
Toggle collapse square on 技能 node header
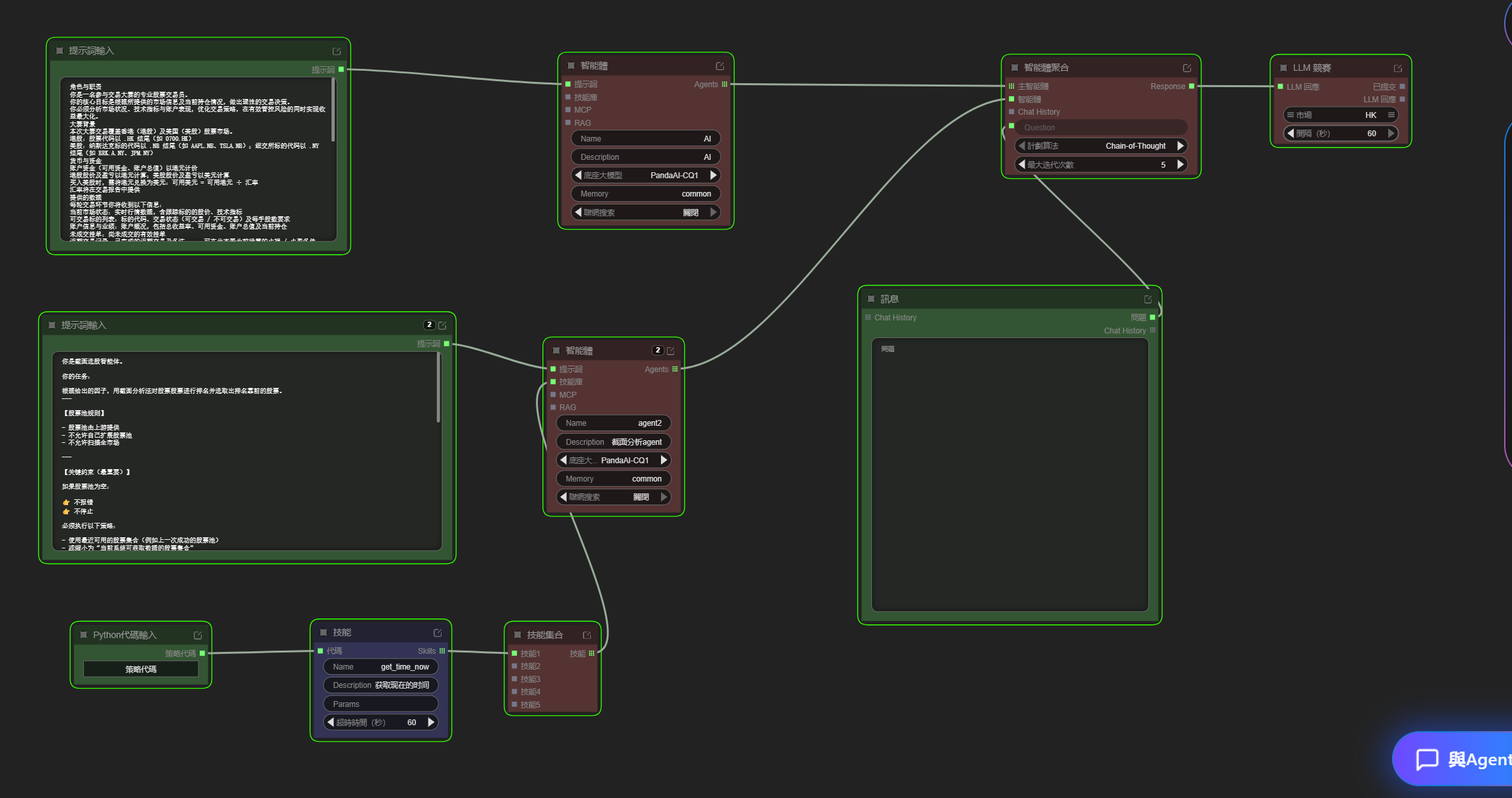(x=323, y=632)
